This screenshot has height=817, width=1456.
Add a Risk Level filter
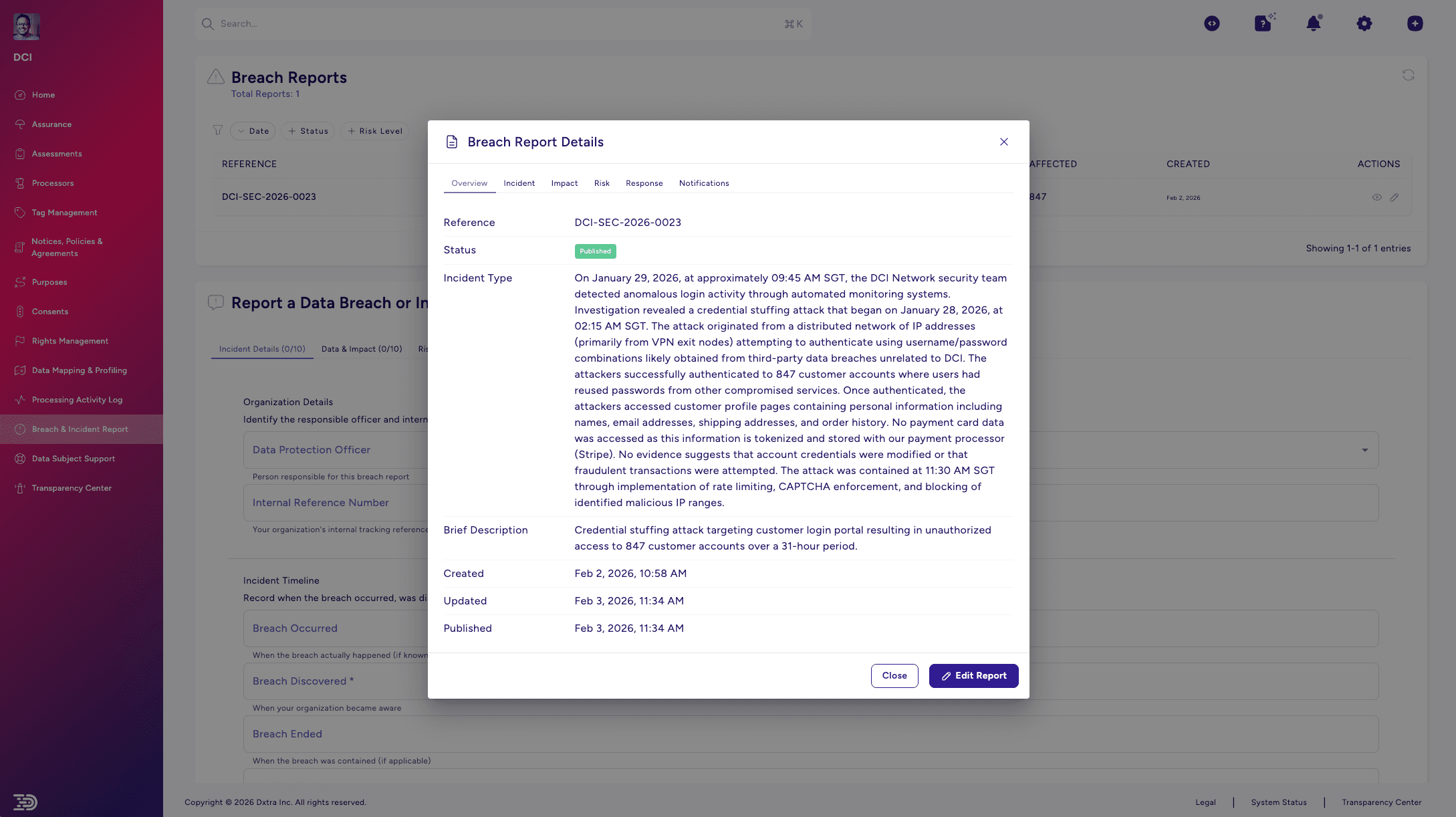[x=374, y=131]
